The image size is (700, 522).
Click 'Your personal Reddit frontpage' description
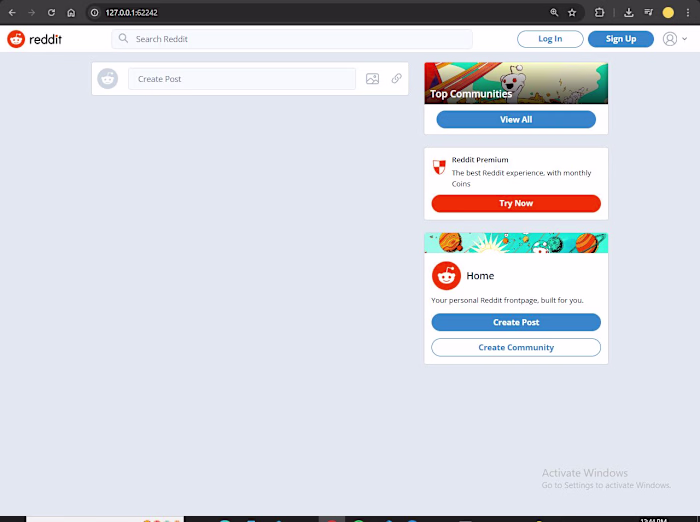point(507,300)
